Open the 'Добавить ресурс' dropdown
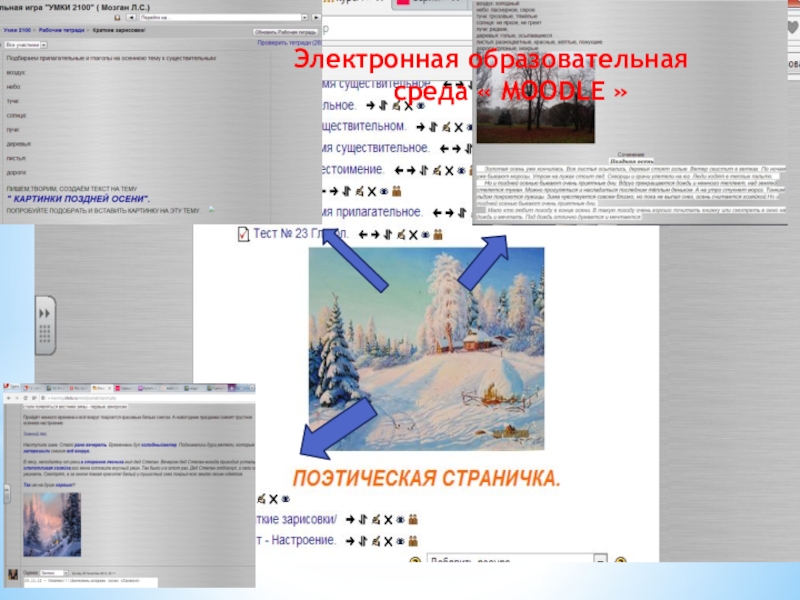 tap(516, 558)
